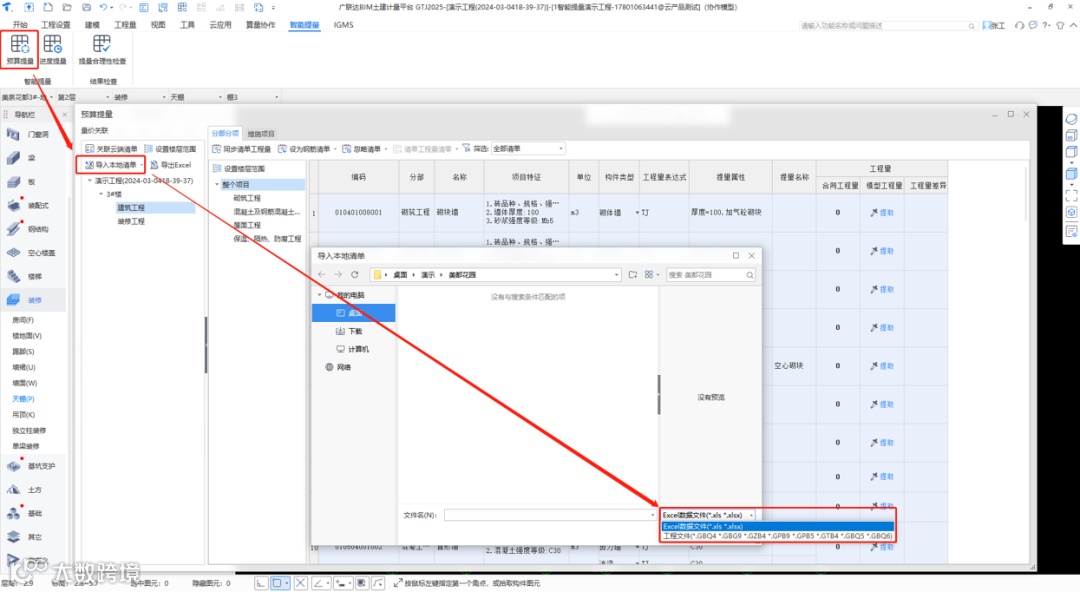The width and height of the screenshot is (1080, 592).
Task: Click 设为钢筋清单 toolbar button
Action: (x=304, y=149)
